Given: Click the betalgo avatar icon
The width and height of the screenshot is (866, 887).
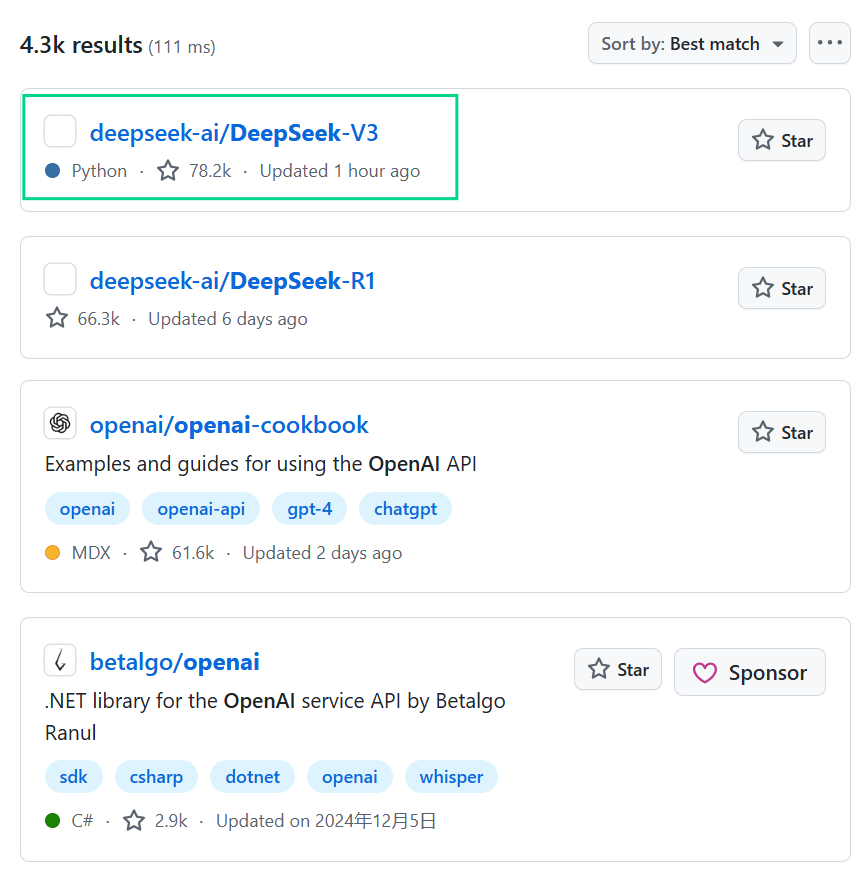Looking at the screenshot, I should 60,660.
